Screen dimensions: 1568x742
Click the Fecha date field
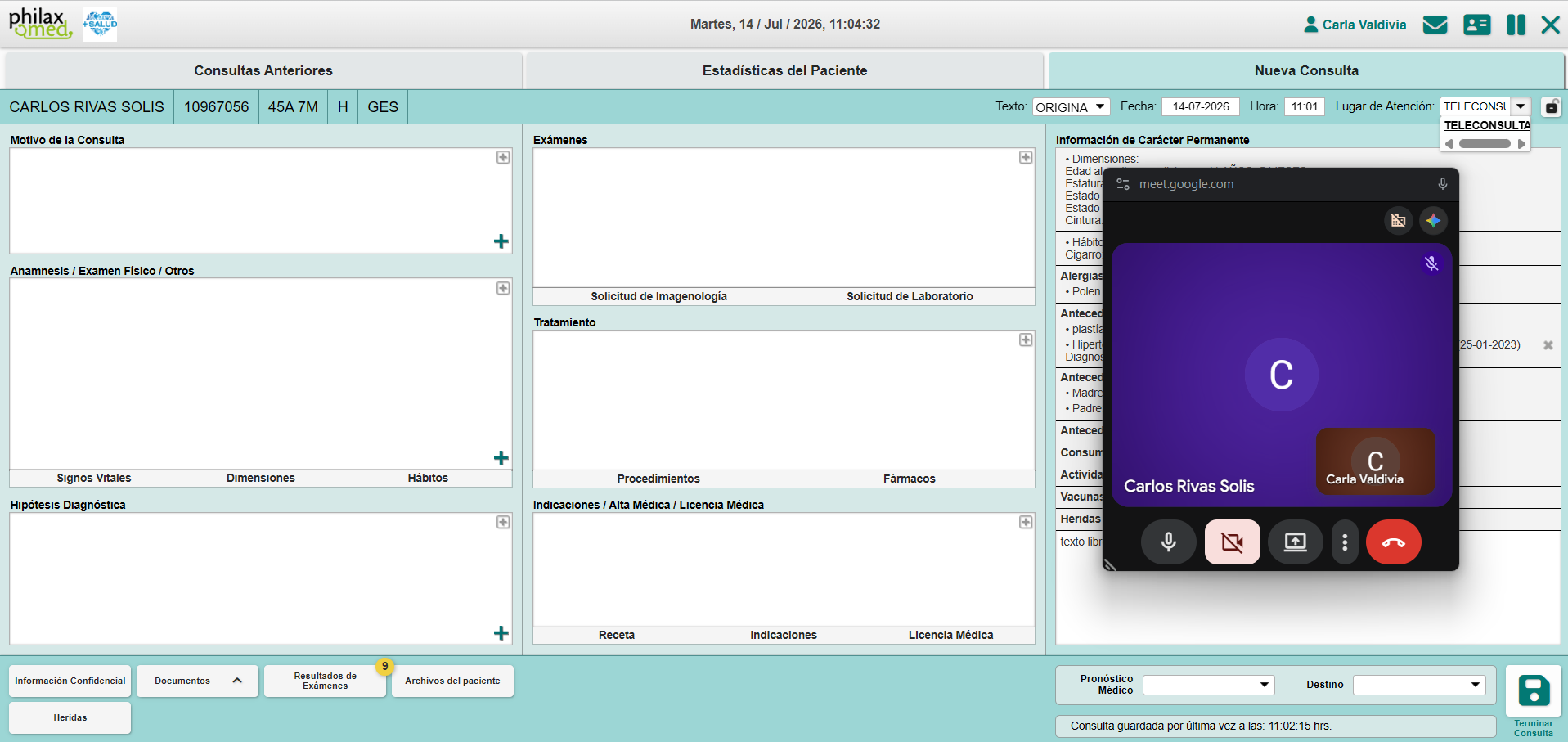click(1201, 106)
